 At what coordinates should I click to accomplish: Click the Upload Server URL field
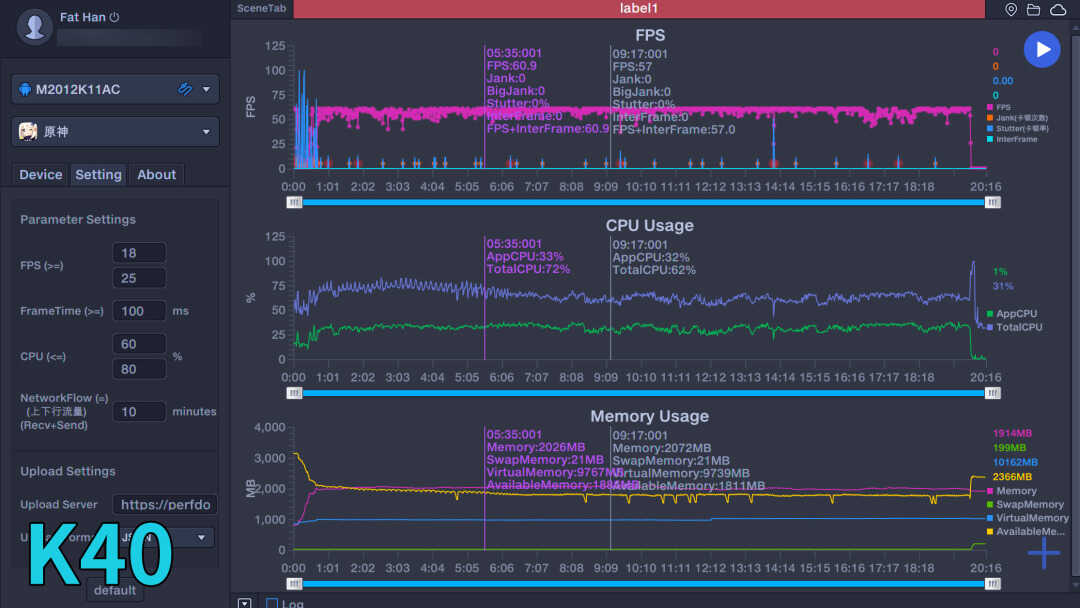(165, 505)
